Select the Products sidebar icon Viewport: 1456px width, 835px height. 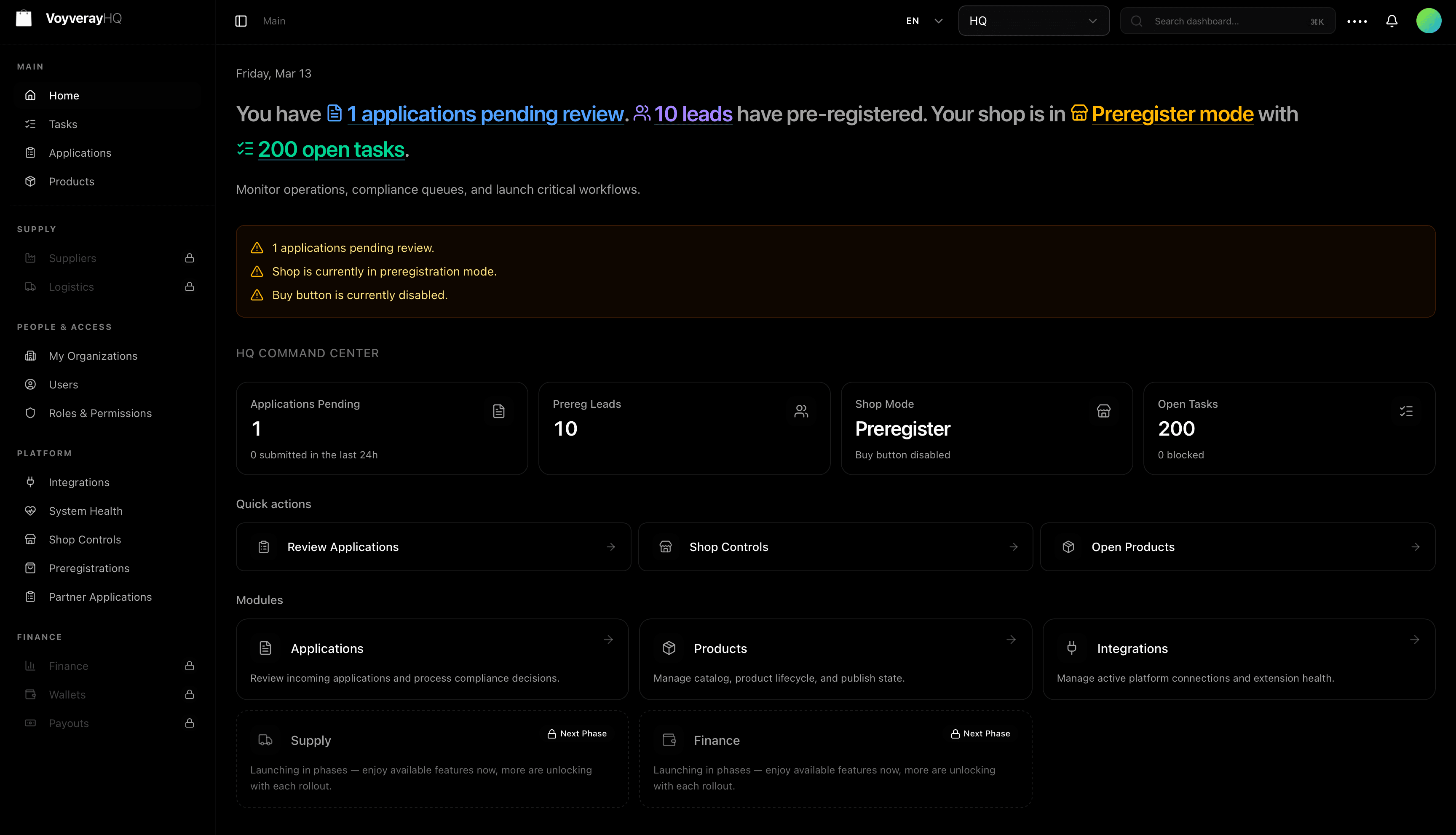[x=30, y=181]
